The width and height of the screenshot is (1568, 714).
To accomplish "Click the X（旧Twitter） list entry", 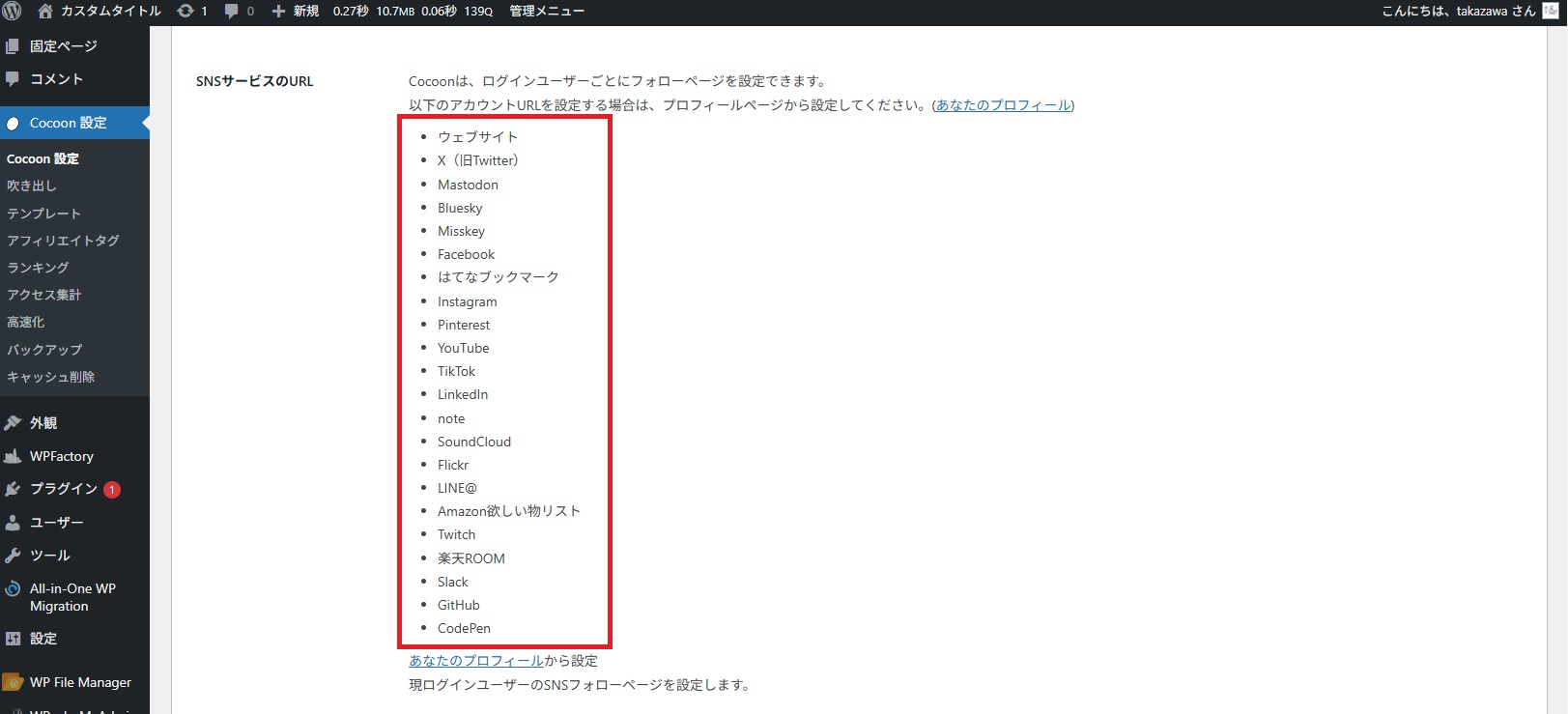I will pyautogui.click(x=478, y=160).
